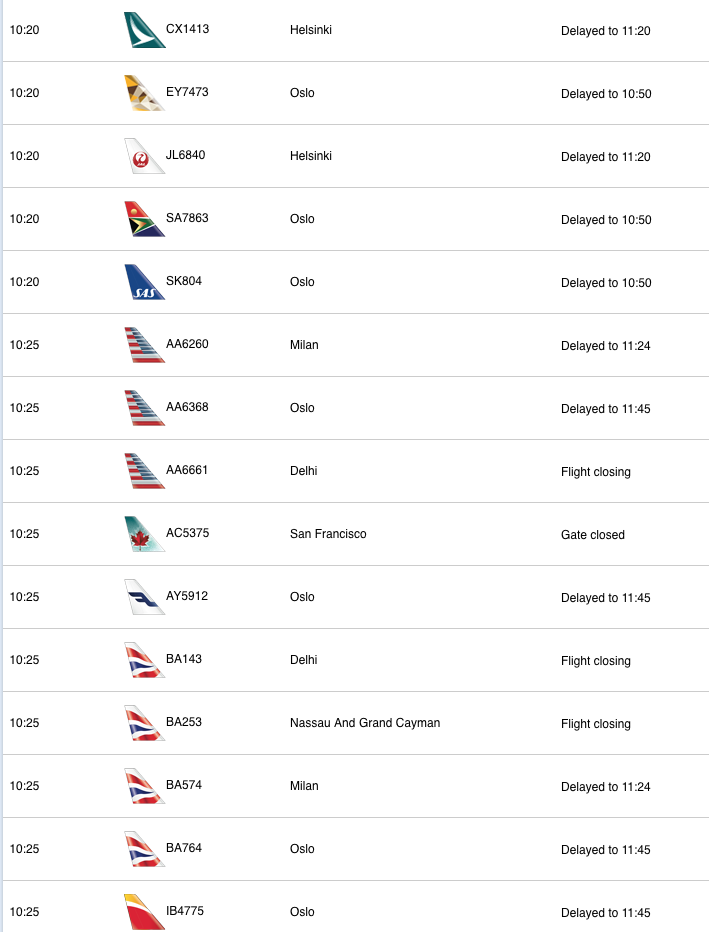Click the Japan Airlines tail logo for JL6840
This screenshot has height=932, width=709.
point(144,156)
